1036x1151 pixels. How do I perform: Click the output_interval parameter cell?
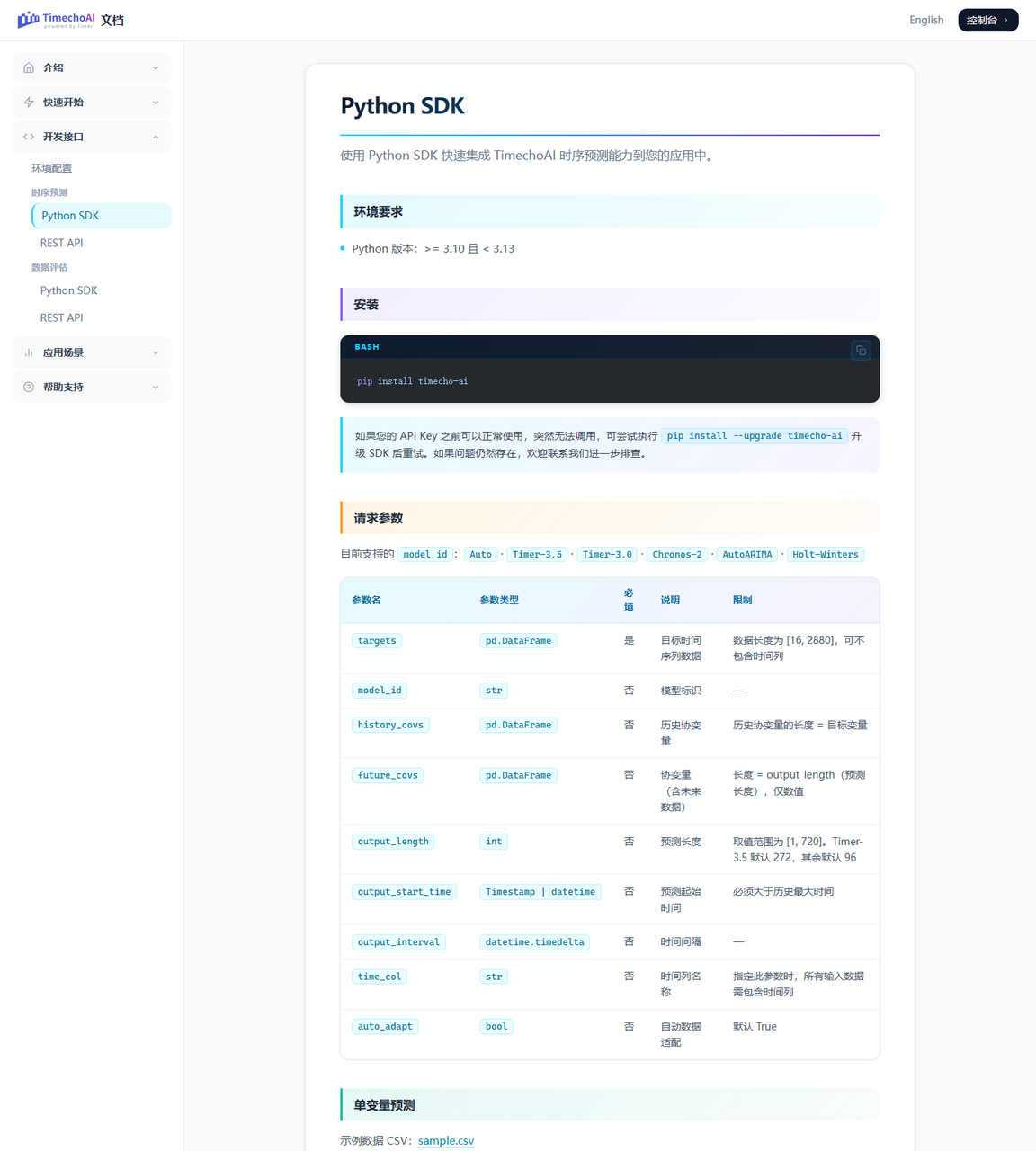398,942
